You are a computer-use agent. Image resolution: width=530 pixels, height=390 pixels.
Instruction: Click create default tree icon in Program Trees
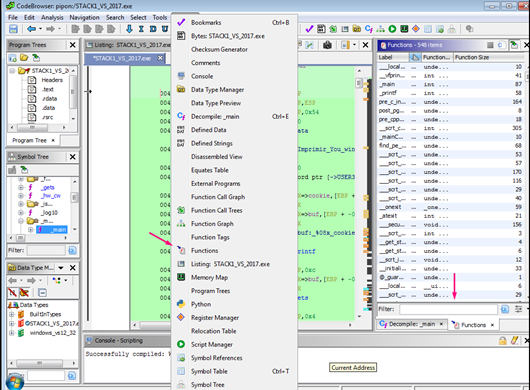coord(13,58)
